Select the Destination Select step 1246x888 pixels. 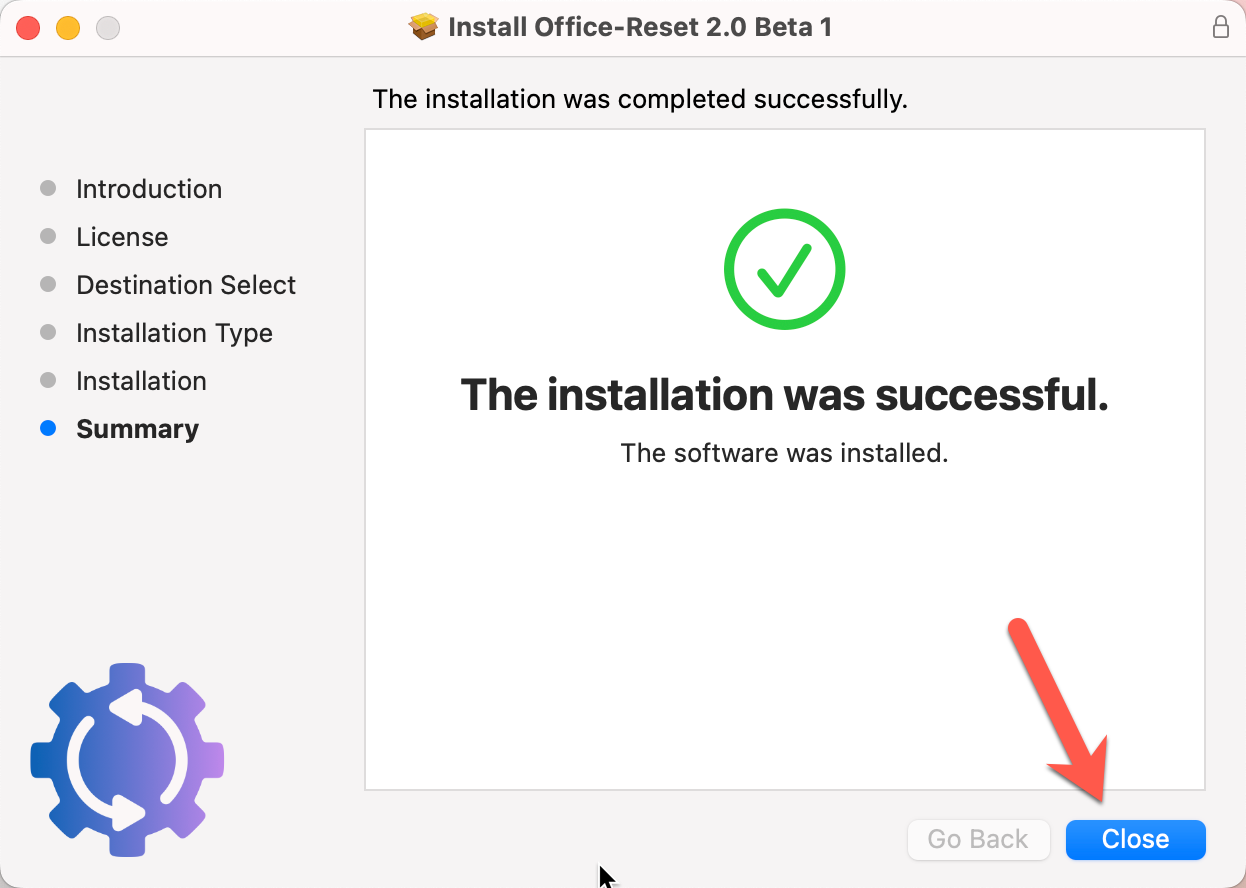[186, 285]
